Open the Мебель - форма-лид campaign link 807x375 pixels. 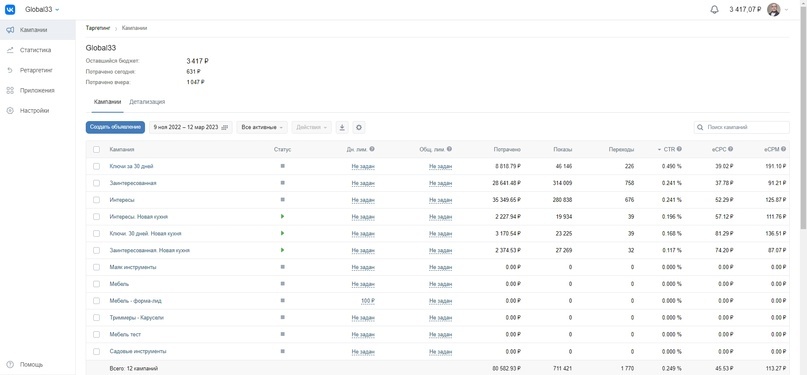tap(135, 301)
